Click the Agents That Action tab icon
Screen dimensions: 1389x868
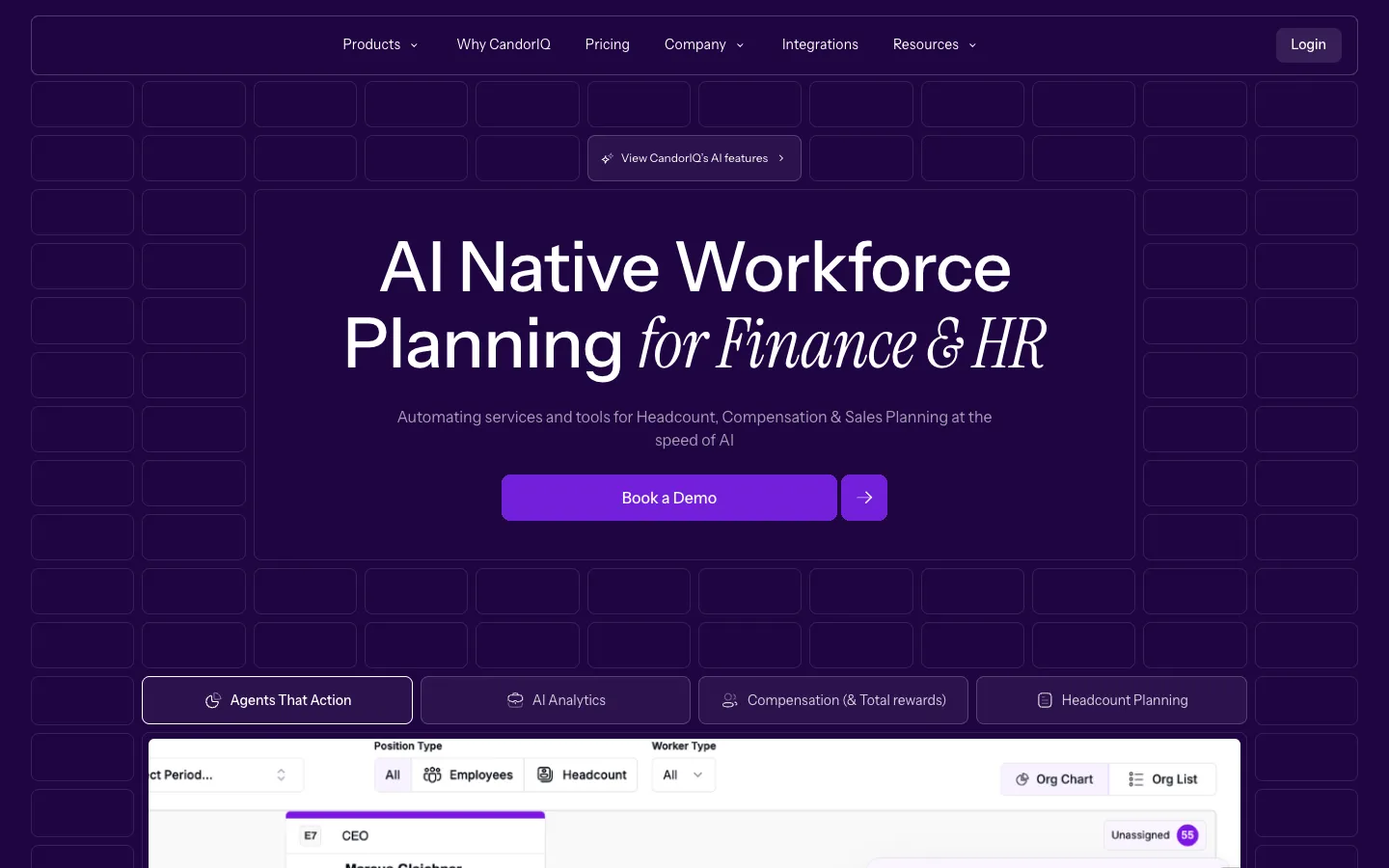tap(213, 701)
